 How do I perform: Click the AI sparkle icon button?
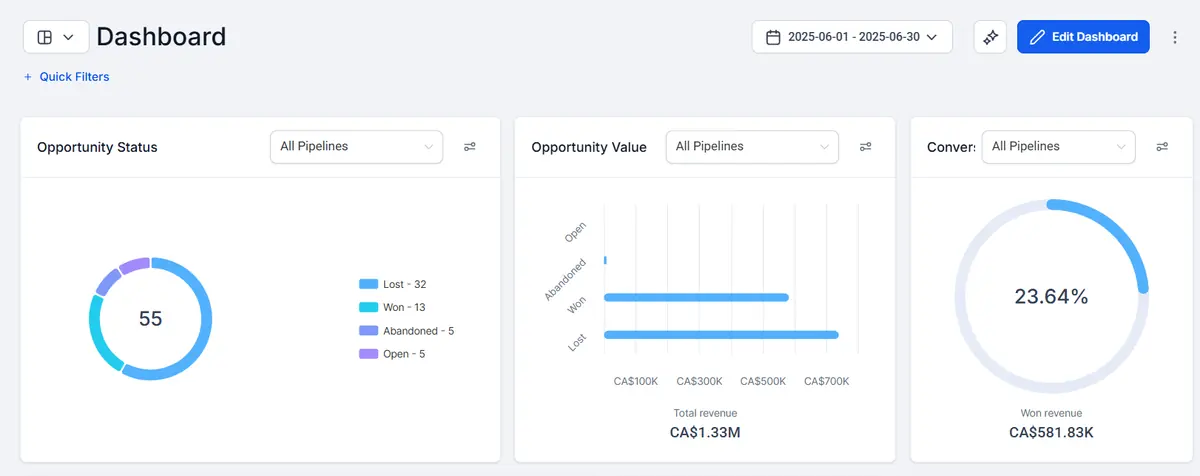coord(991,37)
